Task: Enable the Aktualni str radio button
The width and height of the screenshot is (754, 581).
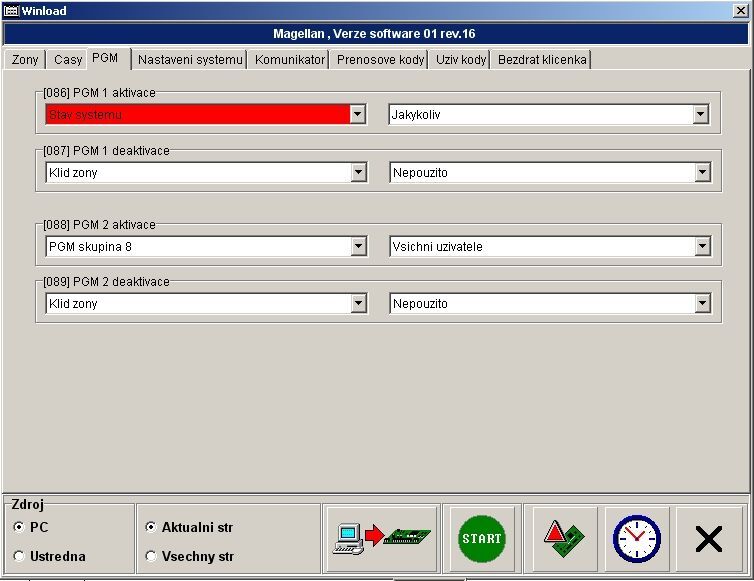Action: (151, 527)
